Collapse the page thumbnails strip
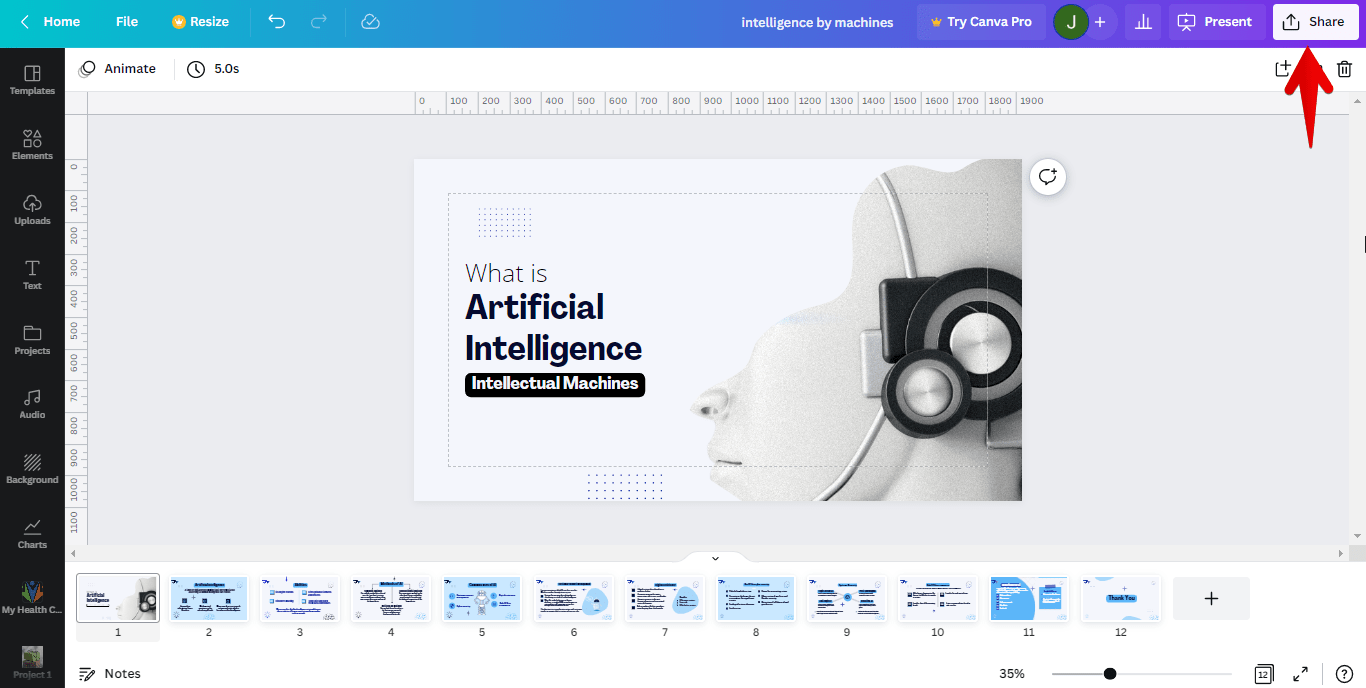This screenshot has width=1366, height=688. (714, 557)
